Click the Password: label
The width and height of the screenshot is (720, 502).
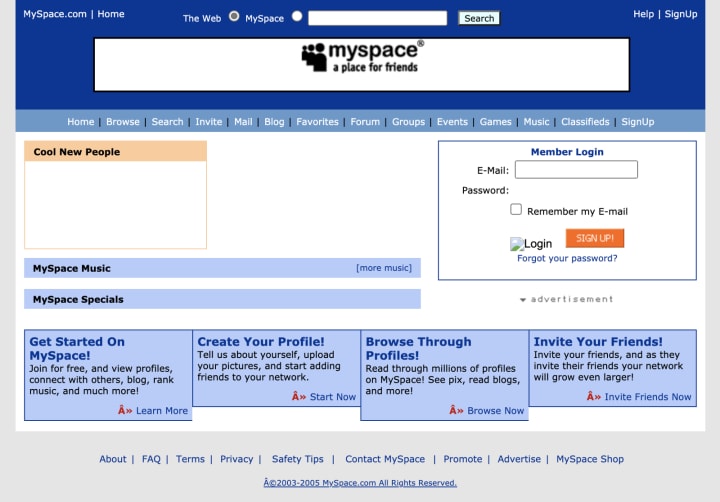485,190
